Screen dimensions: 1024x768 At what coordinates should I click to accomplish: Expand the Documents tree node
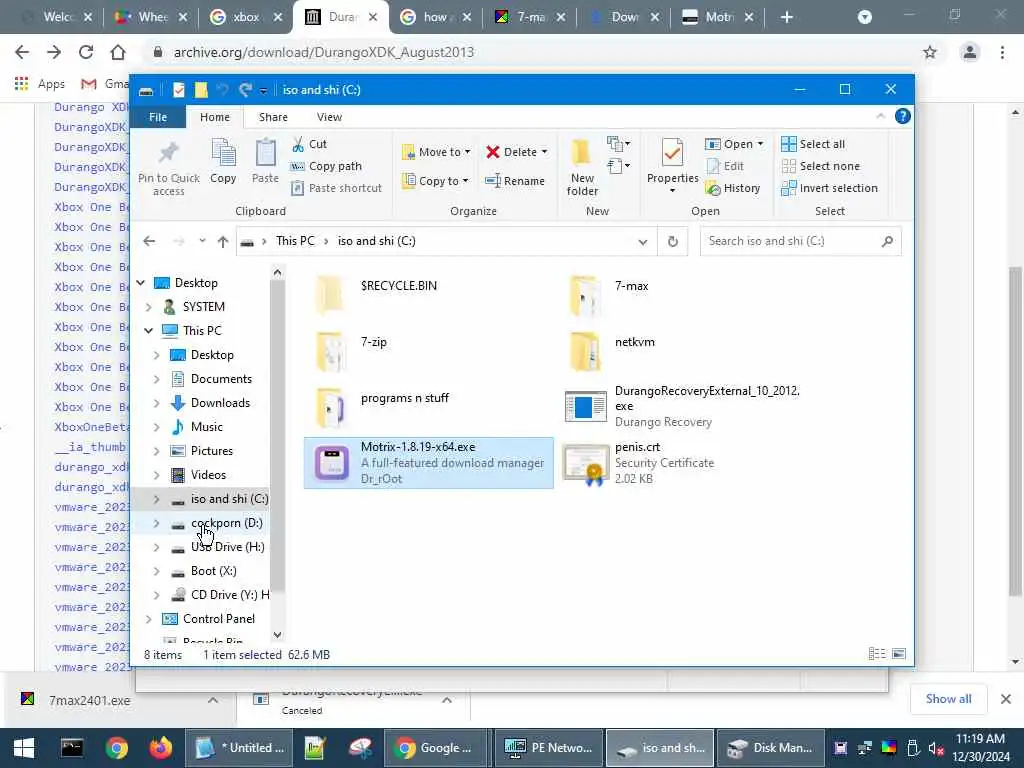(157, 379)
